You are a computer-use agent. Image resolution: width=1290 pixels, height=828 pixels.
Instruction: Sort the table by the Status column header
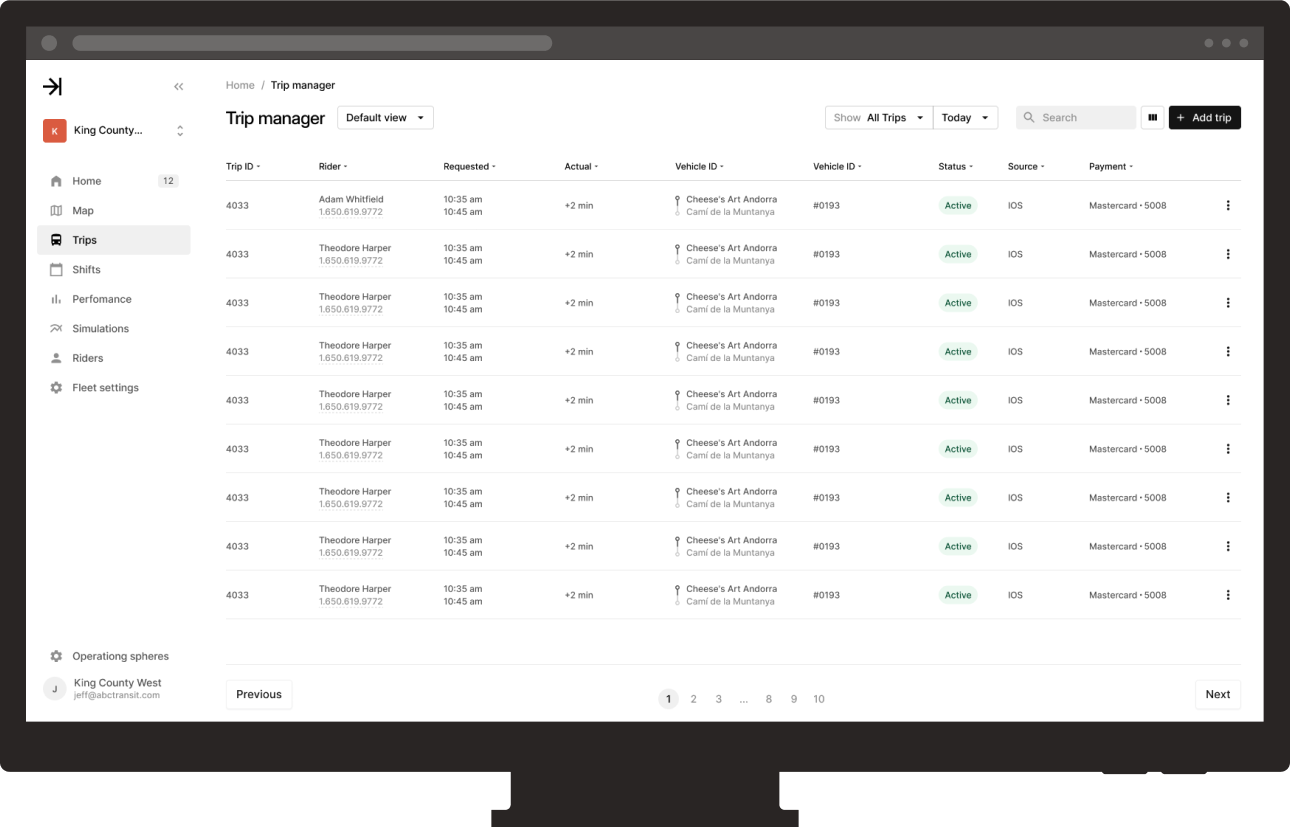pos(955,166)
